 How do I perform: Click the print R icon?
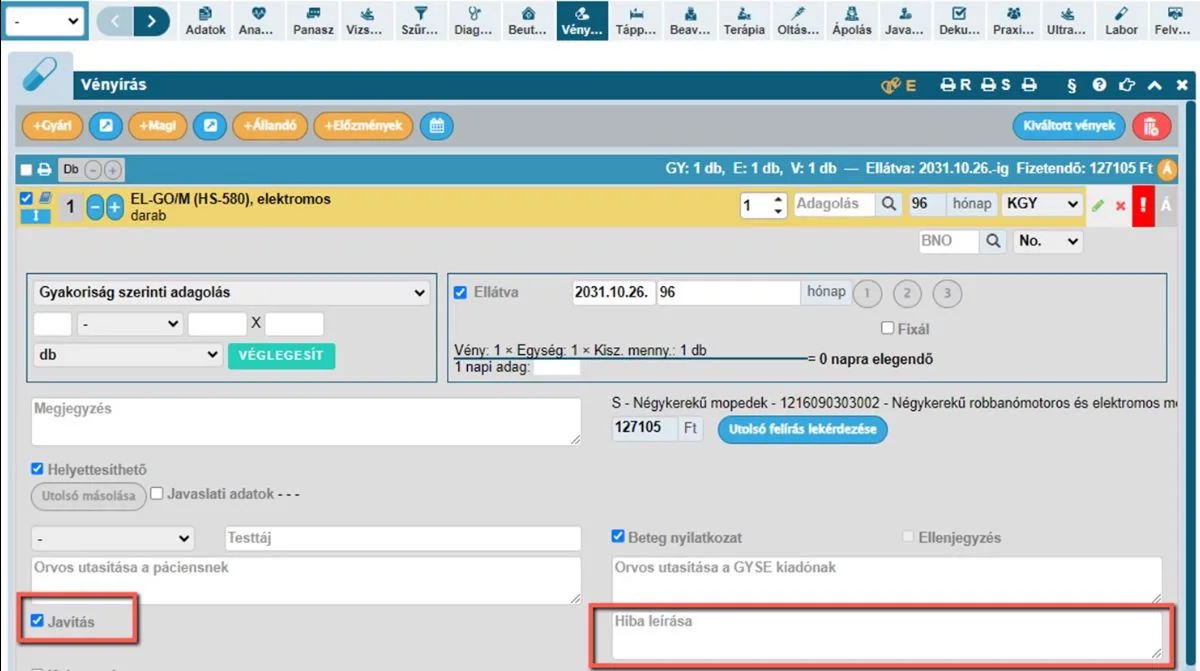click(956, 86)
